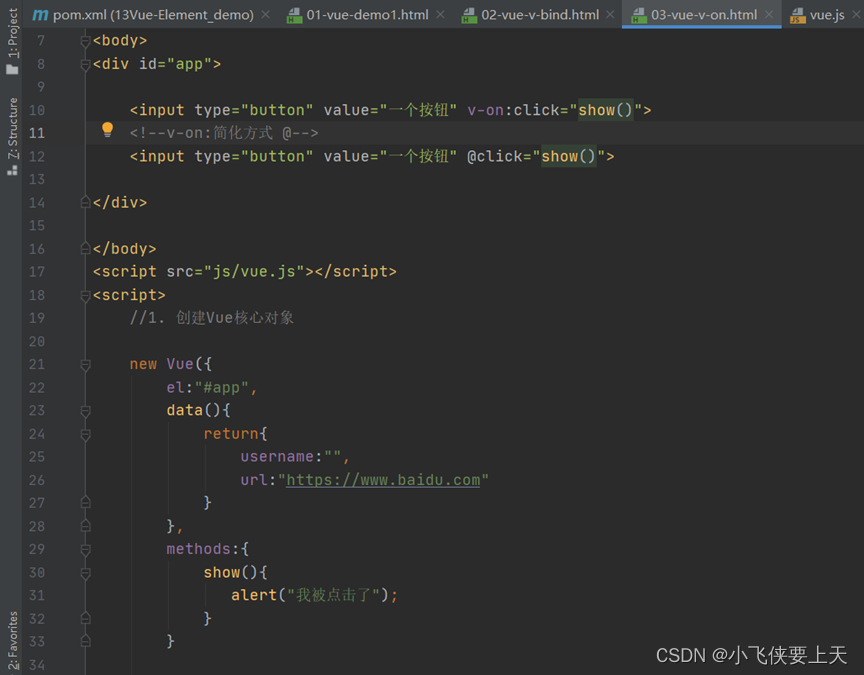
Task: Click fold end marker on line 14
Action: pyautogui.click(x=85, y=202)
